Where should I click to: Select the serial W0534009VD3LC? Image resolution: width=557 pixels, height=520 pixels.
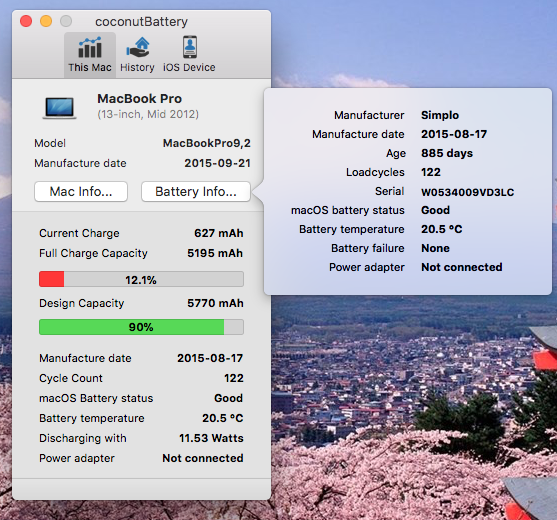[x=467, y=192]
